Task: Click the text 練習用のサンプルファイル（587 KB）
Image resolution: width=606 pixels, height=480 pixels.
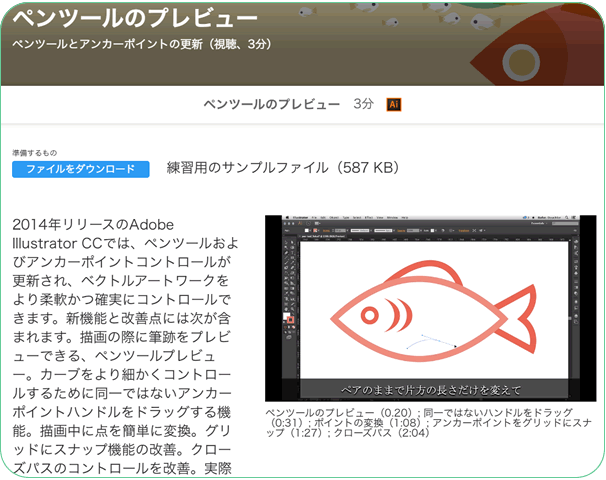Action: [284, 168]
